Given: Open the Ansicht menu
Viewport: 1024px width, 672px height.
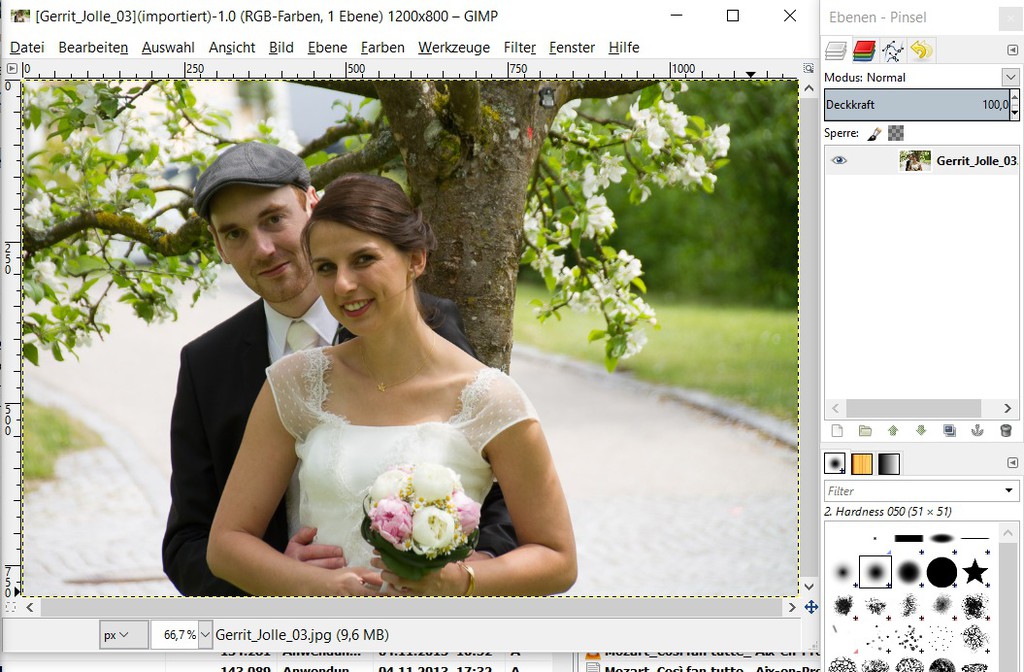Looking at the screenshot, I should coord(232,48).
